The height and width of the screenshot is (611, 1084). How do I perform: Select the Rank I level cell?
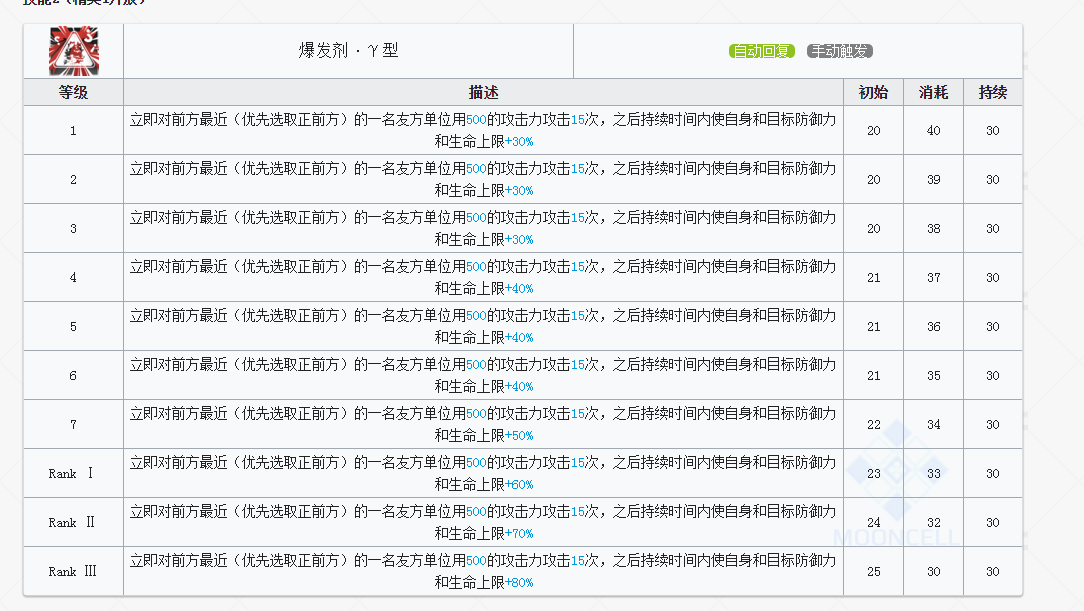coord(73,474)
